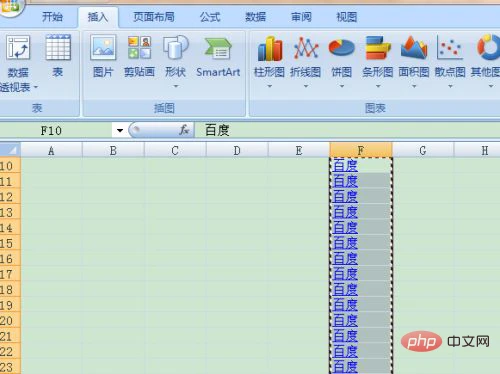Insert a Scatter chart (散点图)
Viewport: 500px width, 374px height.
point(450,62)
